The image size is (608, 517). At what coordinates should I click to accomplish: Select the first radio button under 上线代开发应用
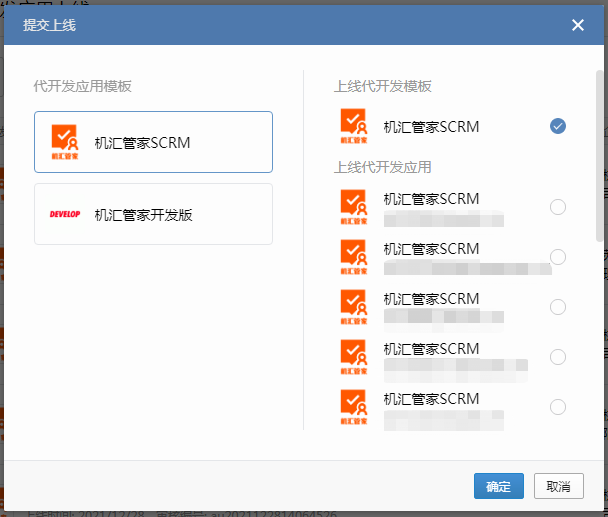(558, 207)
